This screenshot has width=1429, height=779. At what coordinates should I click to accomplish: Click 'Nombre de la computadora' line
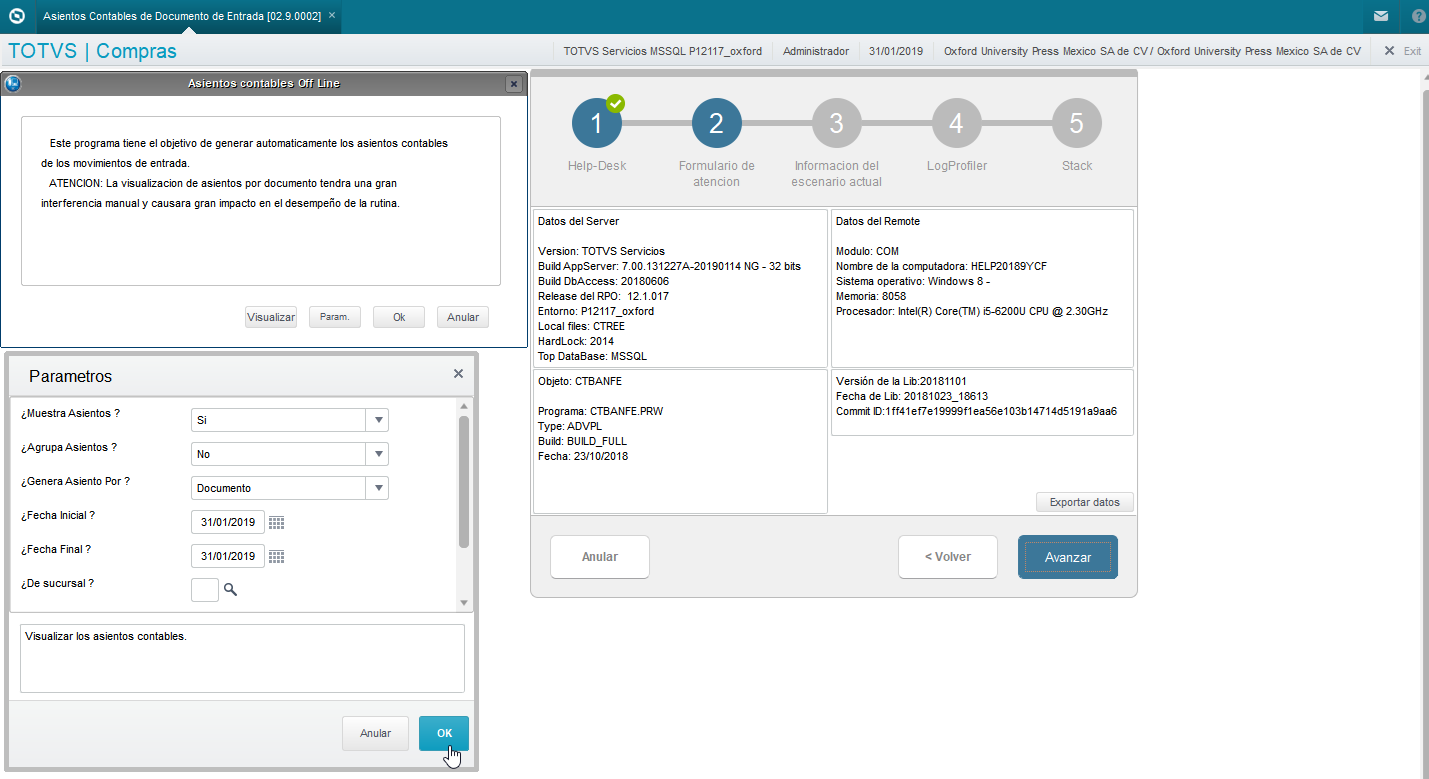[x=941, y=266]
